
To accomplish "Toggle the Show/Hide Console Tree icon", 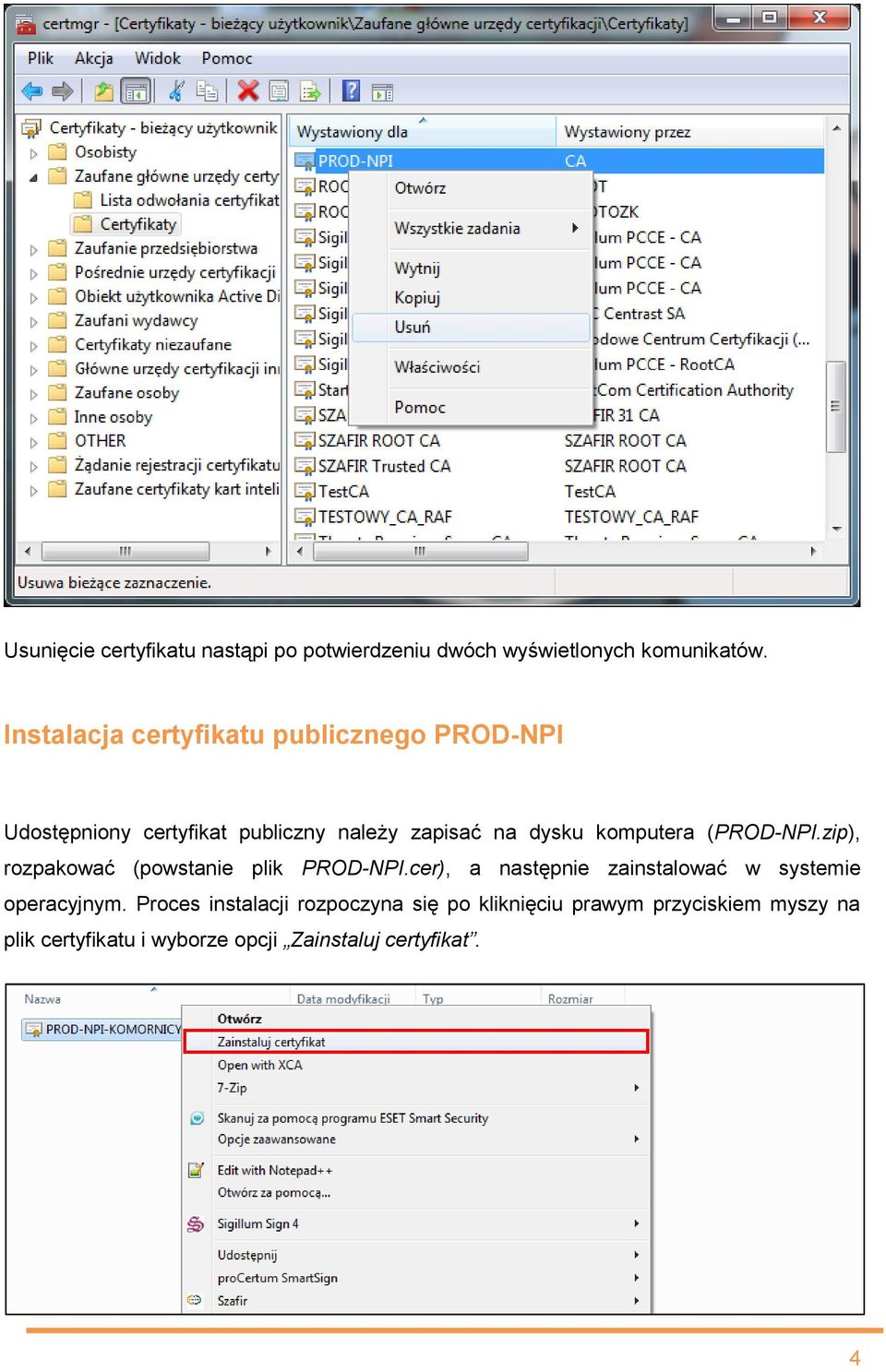I will pyautogui.click(x=136, y=91).
